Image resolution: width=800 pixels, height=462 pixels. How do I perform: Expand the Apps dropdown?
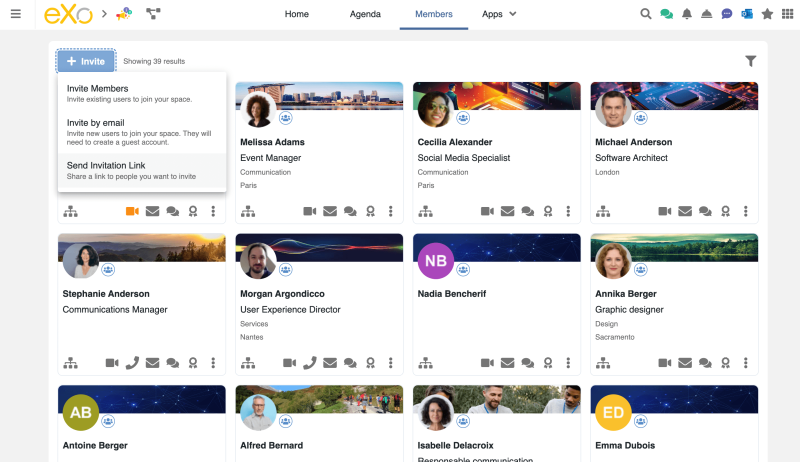pyautogui.click(x=499, y=14)
